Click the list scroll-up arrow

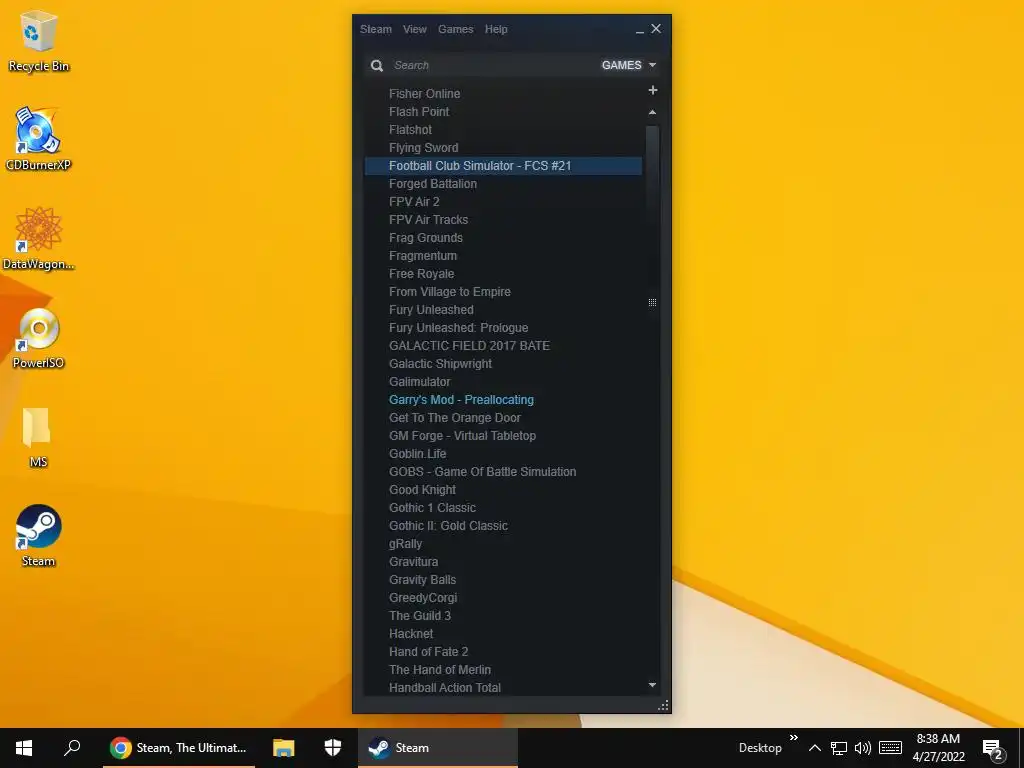click(x=652, y=112)
